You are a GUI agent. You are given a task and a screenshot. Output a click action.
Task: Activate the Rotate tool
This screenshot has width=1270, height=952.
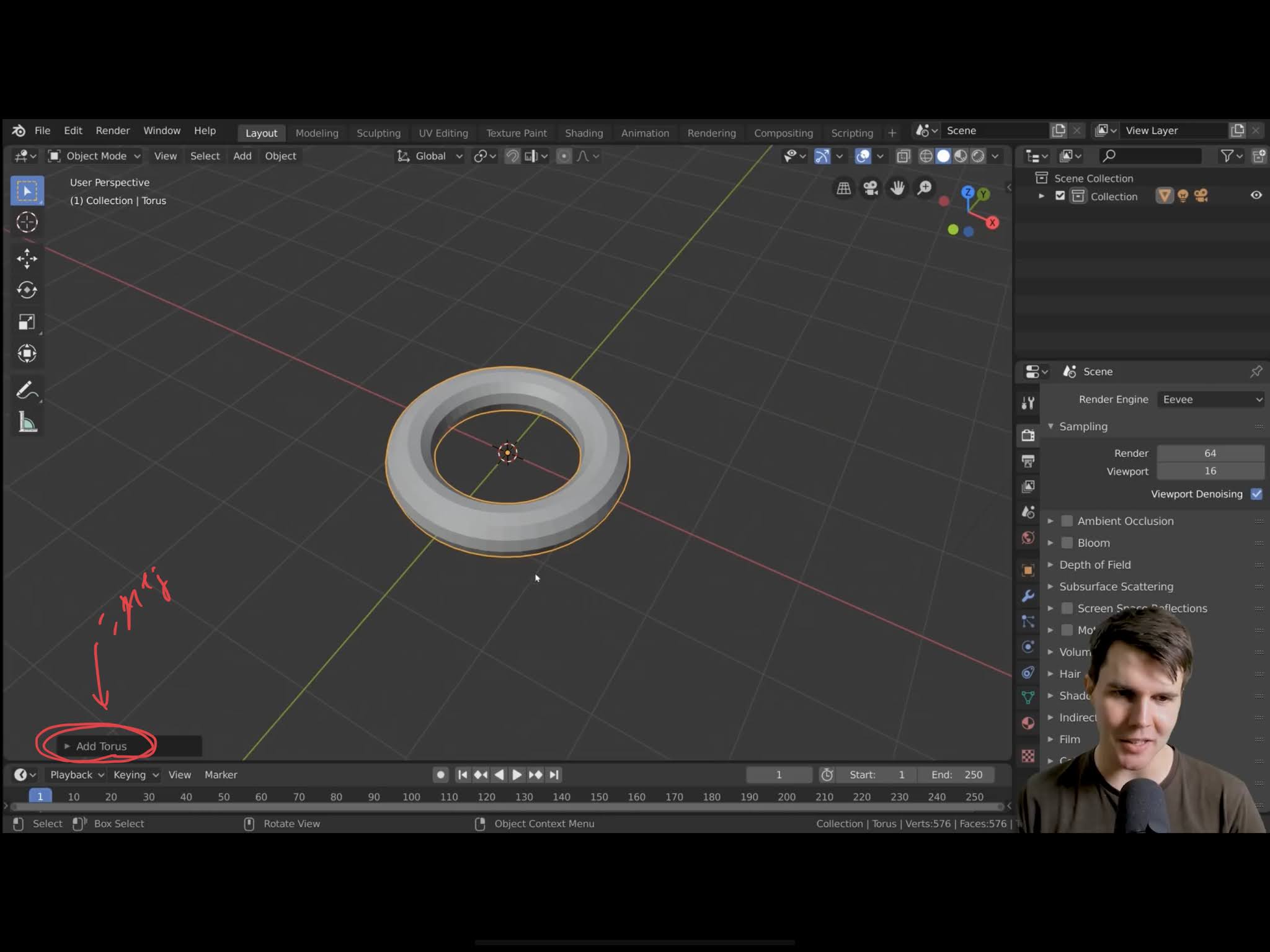click(27, 290)
